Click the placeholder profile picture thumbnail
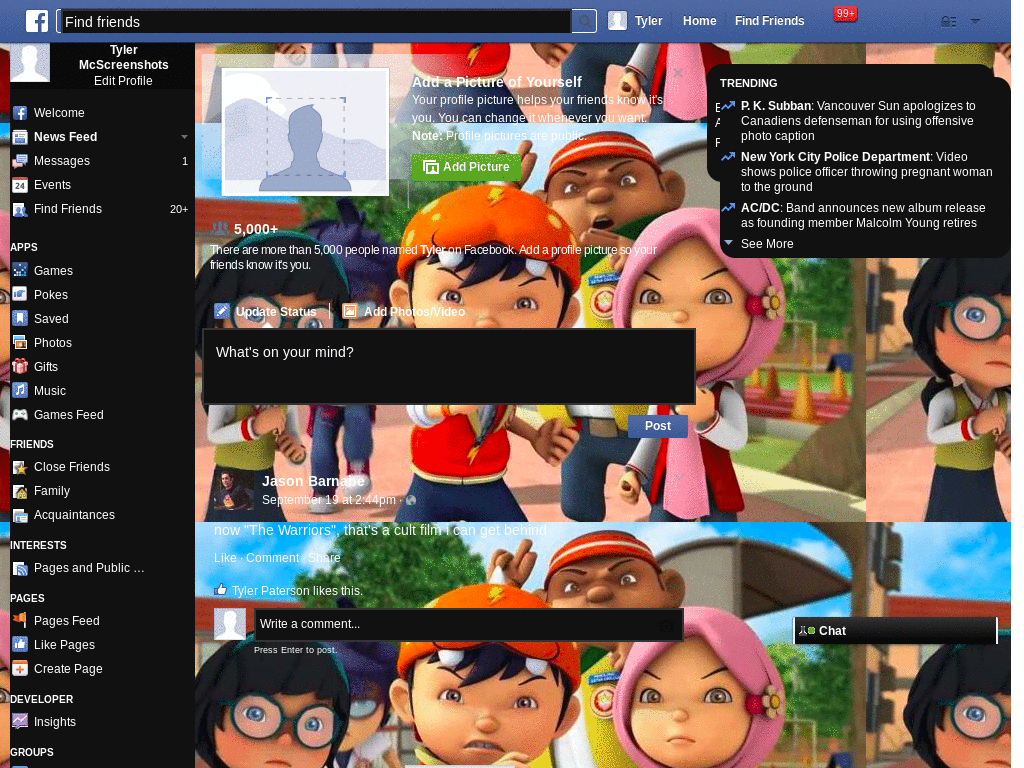 [x=305, y=132]
